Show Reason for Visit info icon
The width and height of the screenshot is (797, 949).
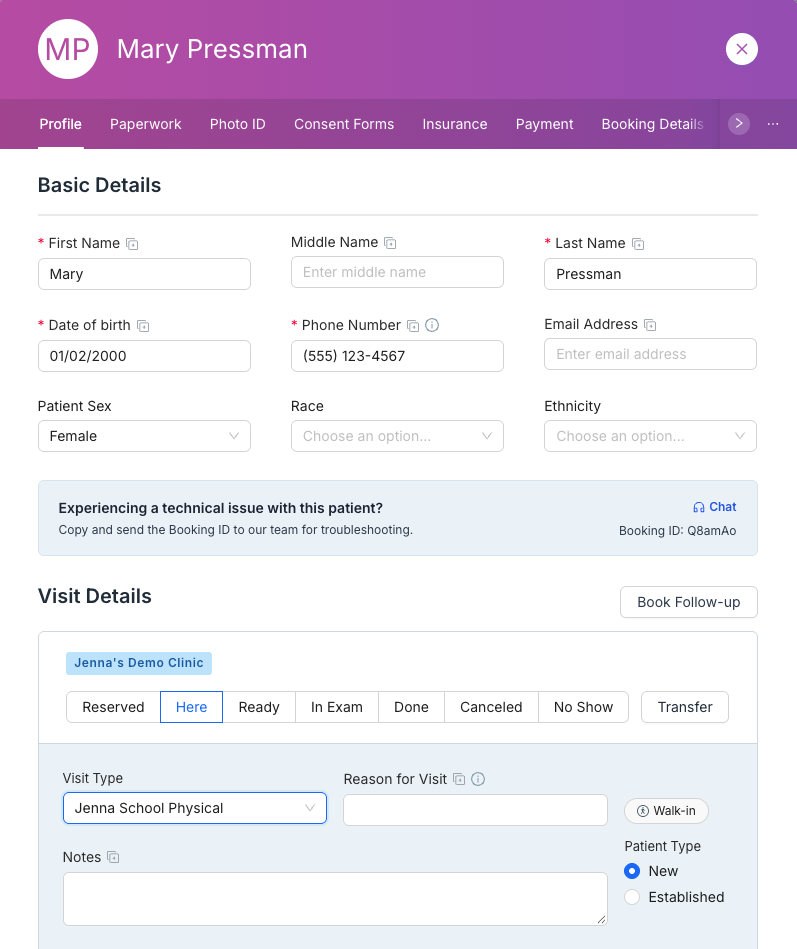(478, 779)
